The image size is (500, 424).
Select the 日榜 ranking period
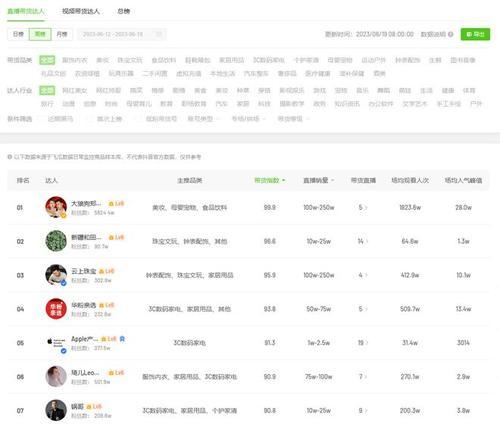click(x=18, y=34)
